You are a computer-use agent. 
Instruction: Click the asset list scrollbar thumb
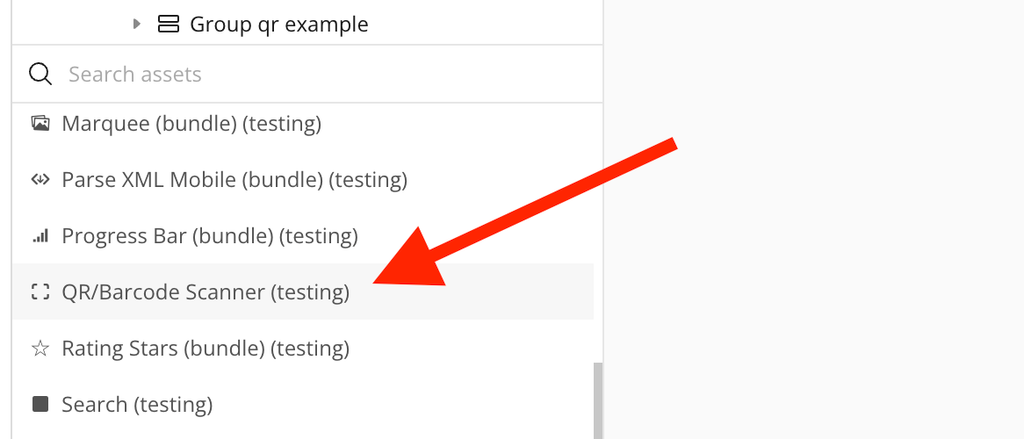[598, 400]
